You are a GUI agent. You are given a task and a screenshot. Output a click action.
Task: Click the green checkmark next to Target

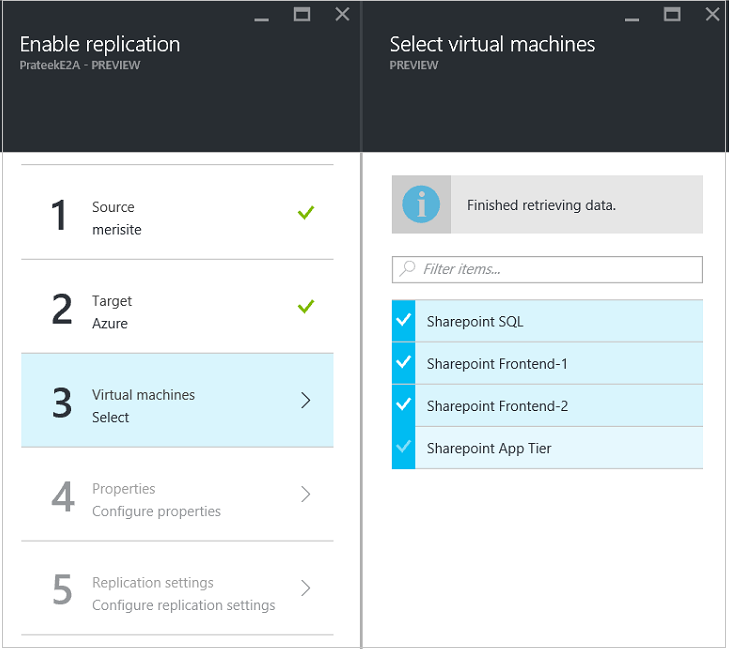(x=306, y=306)
